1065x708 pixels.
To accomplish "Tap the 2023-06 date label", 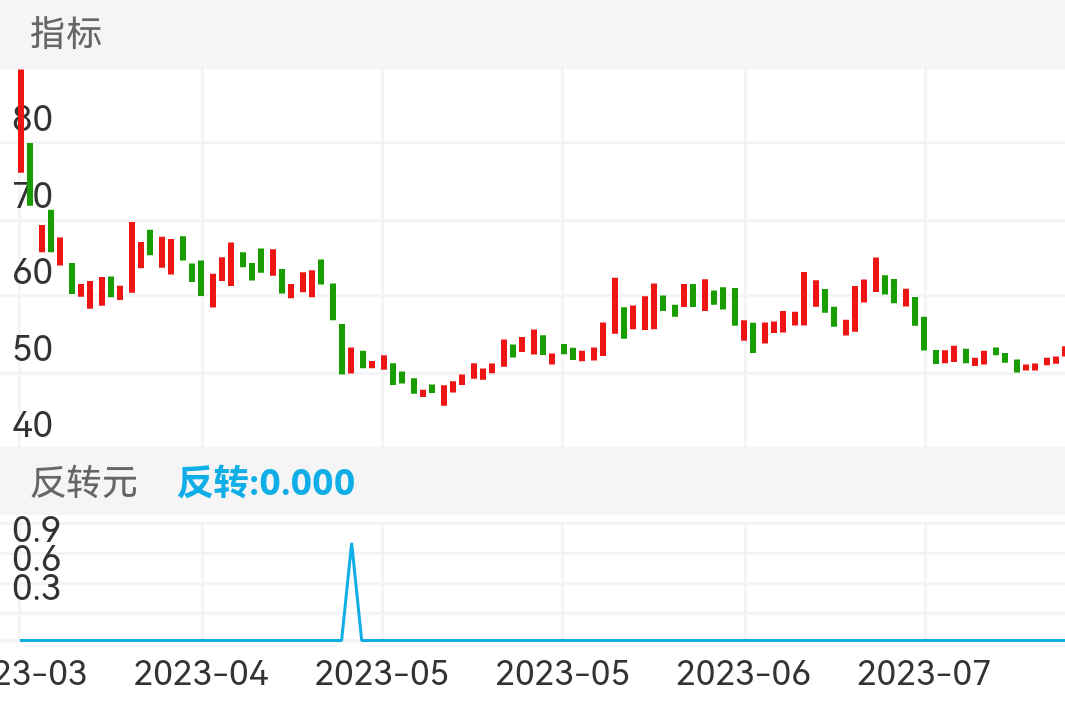I will pos(744,674).
